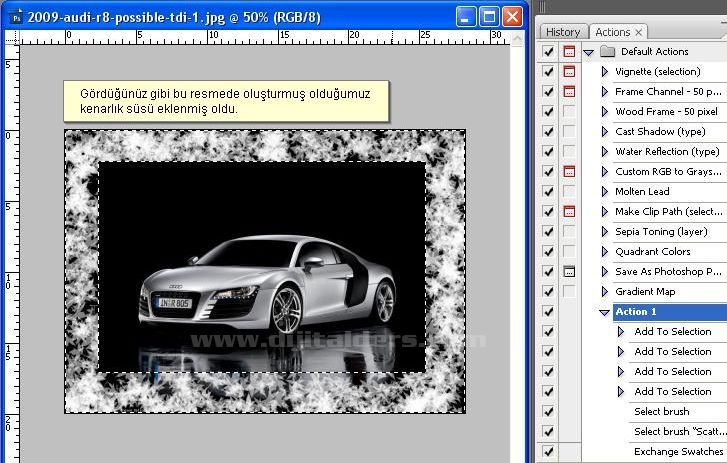Toggle dialog icon for Default Actions set

click(569, 51)
